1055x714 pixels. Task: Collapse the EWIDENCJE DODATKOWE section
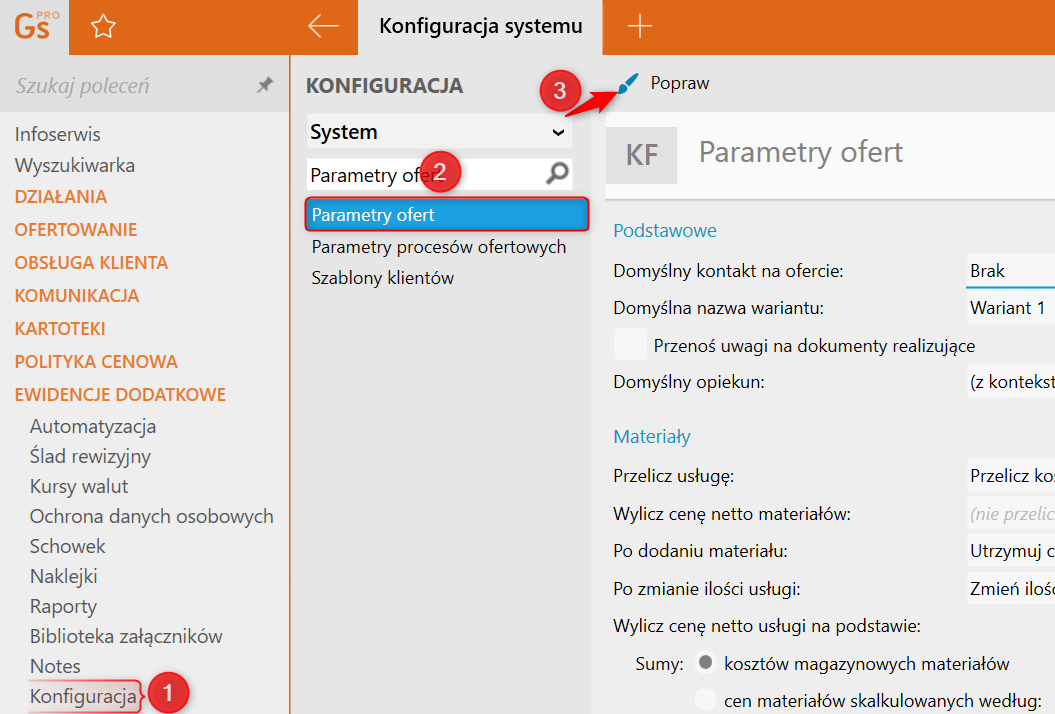pyautogui.click(x=120, y=394)
